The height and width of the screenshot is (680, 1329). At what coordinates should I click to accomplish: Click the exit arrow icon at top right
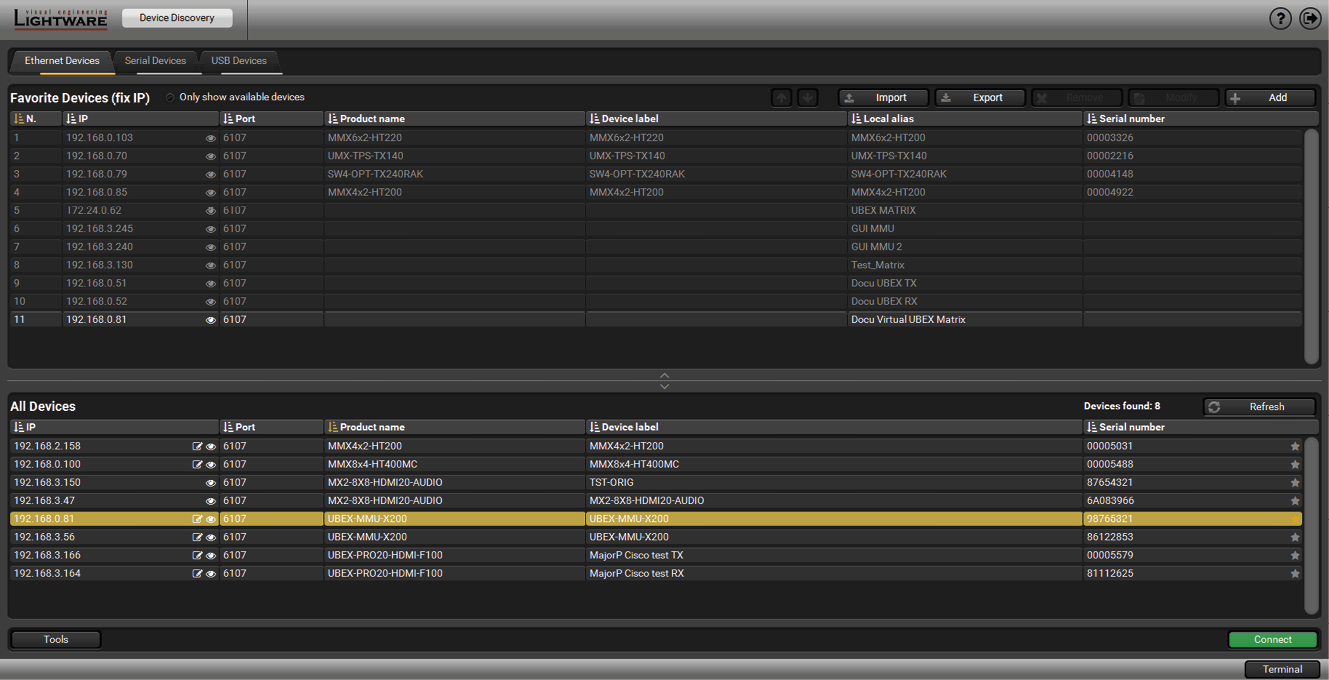[x=1310, y=18]
